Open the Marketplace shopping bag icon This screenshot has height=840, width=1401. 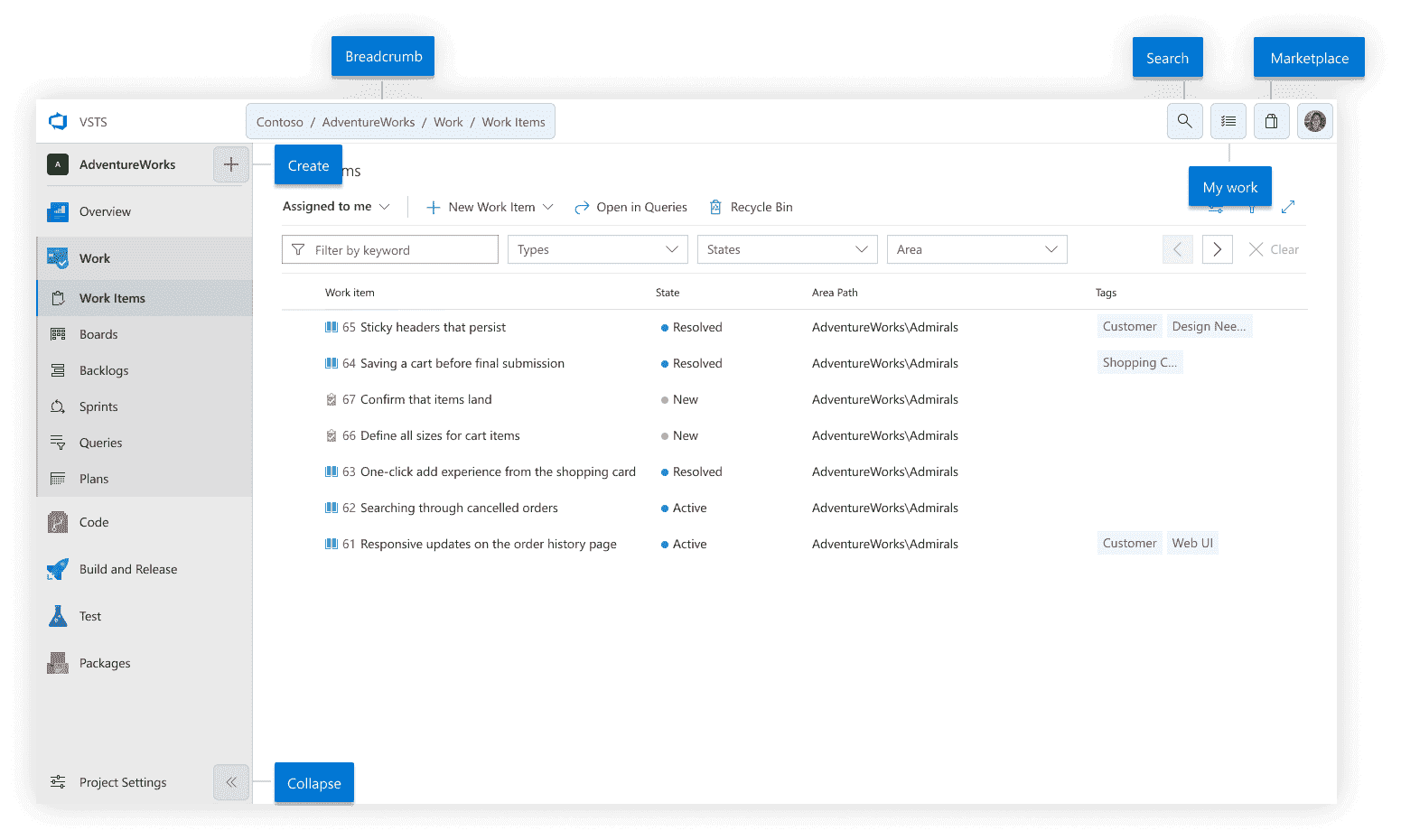pos(1271,121)
